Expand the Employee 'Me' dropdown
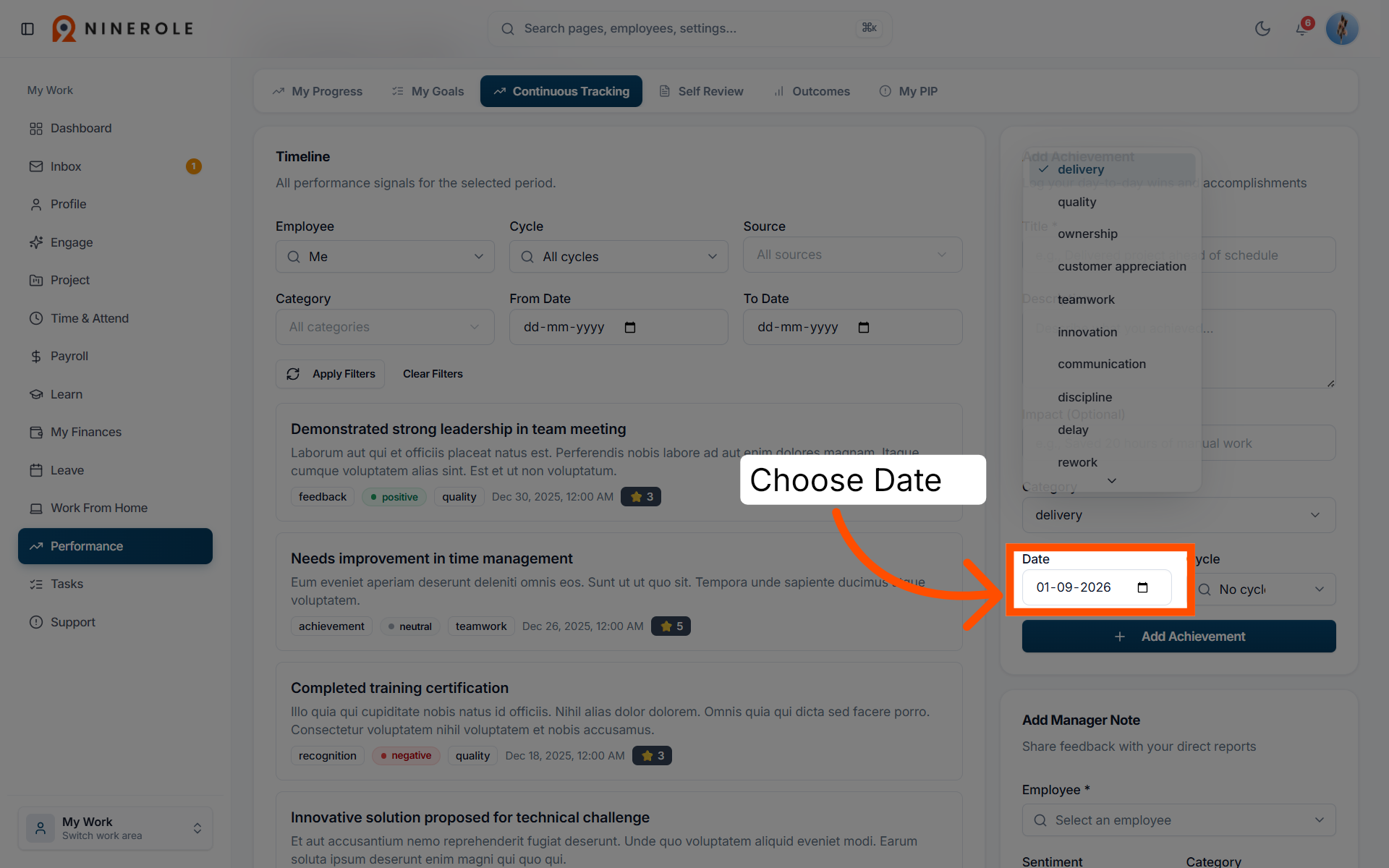 tap(385, 257)
